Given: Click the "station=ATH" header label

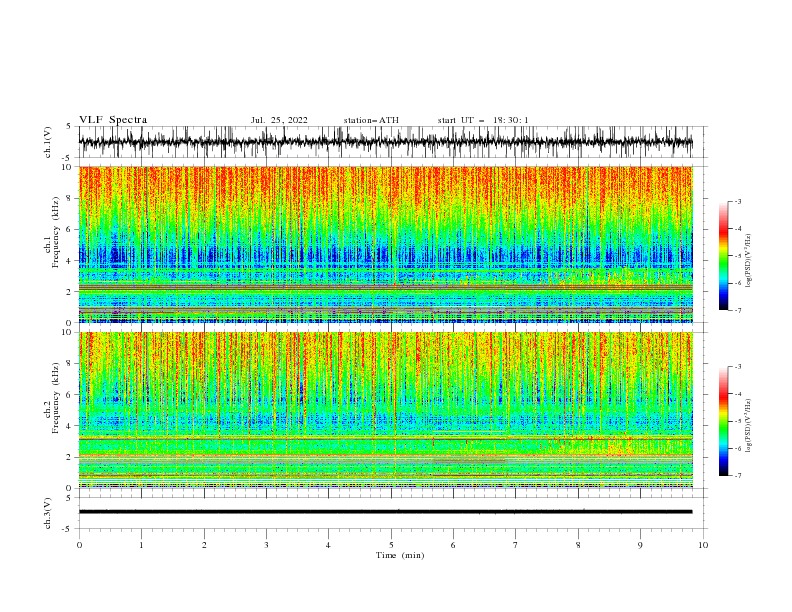Looking at the screenshot, I should [x=371, y=120].
